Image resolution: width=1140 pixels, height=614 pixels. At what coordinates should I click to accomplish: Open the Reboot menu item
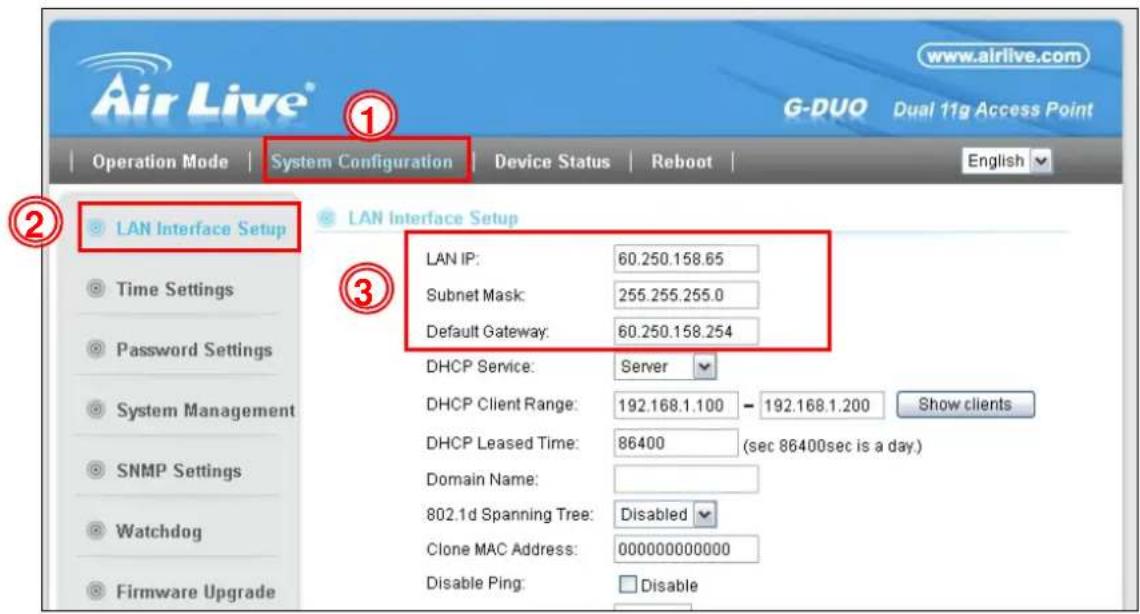point(681,161)
